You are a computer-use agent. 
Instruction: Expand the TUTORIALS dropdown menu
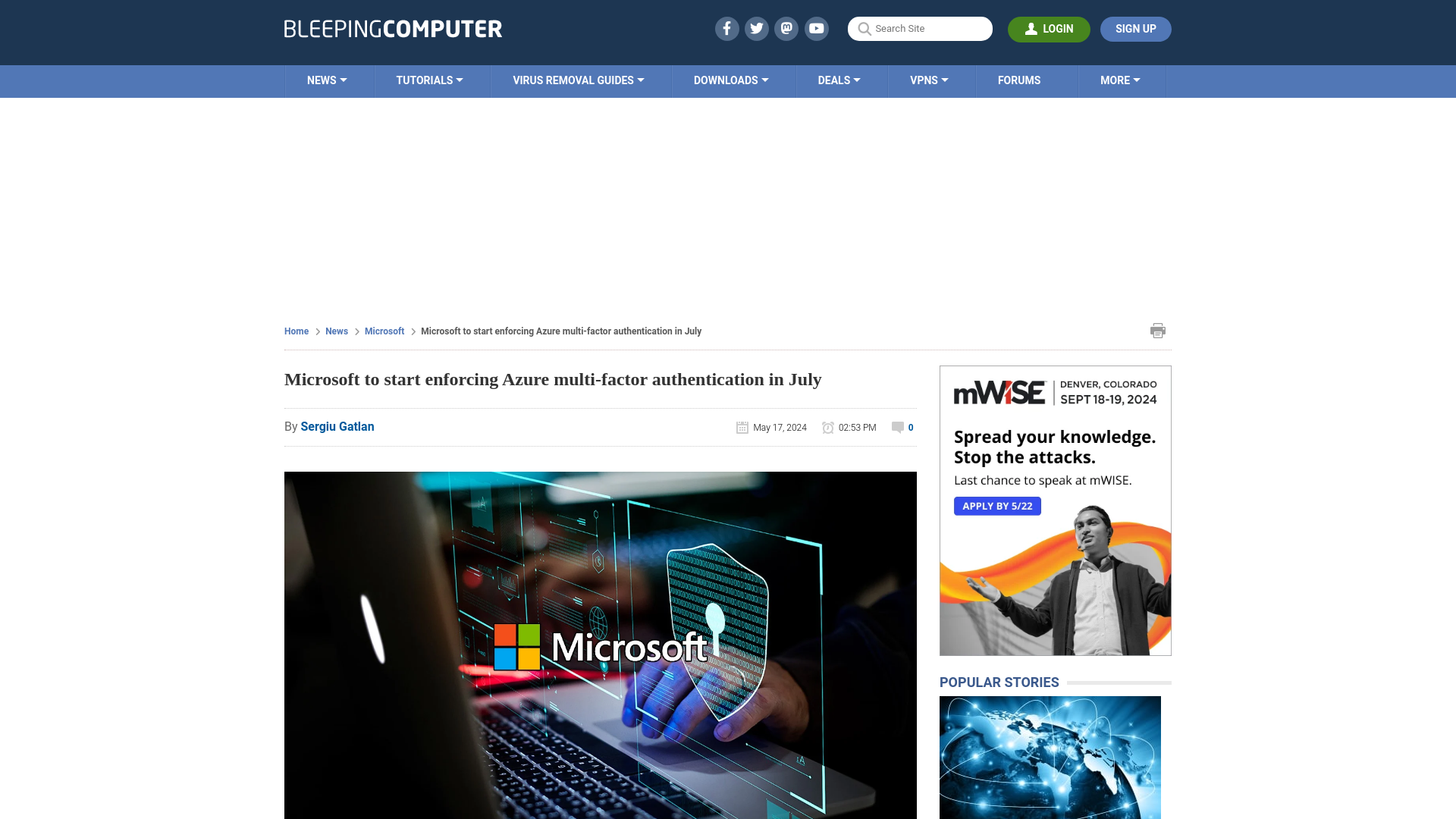(429, 80)
